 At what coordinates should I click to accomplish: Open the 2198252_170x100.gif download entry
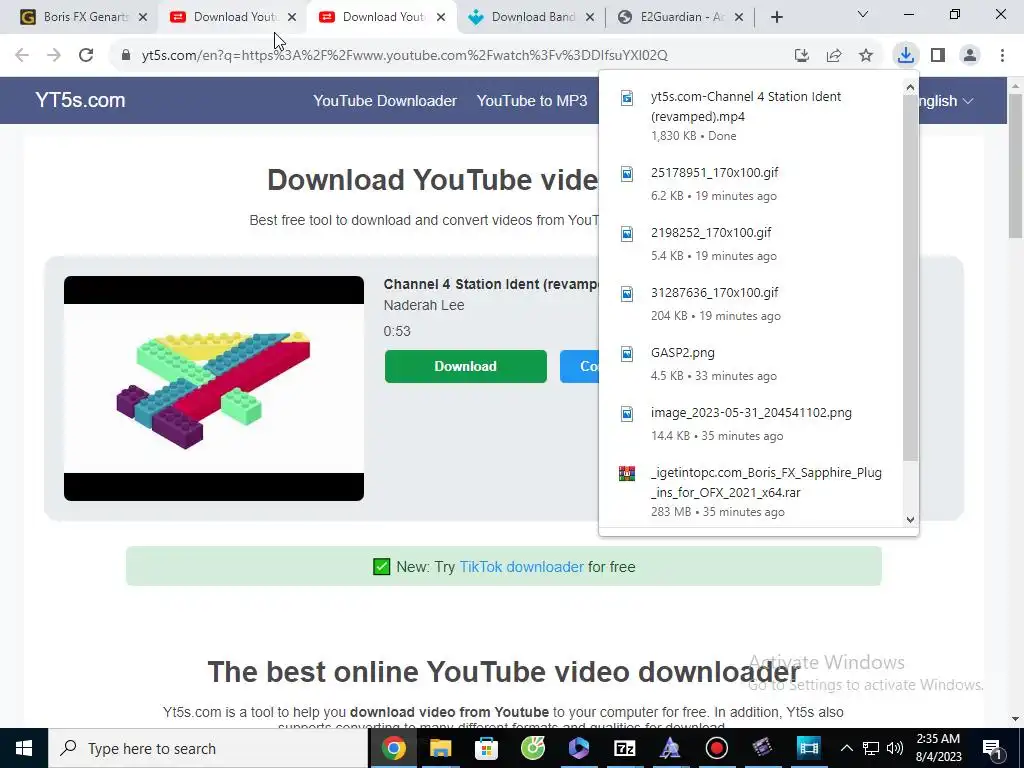751,244
